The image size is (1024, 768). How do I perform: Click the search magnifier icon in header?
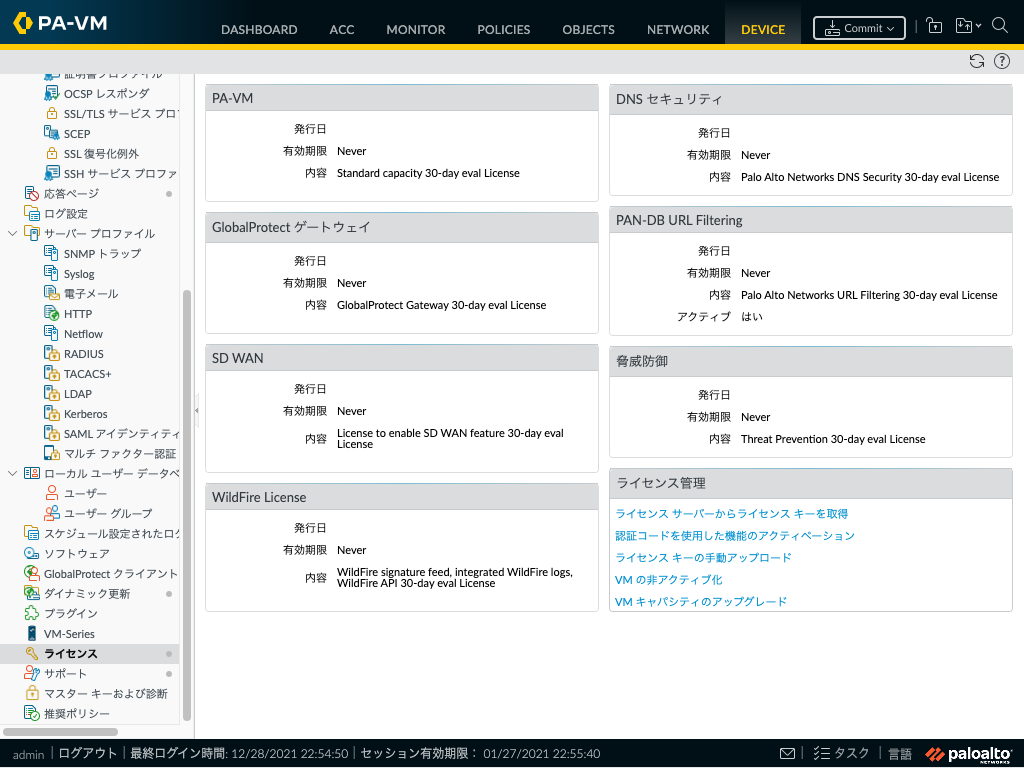point(1000,25)
